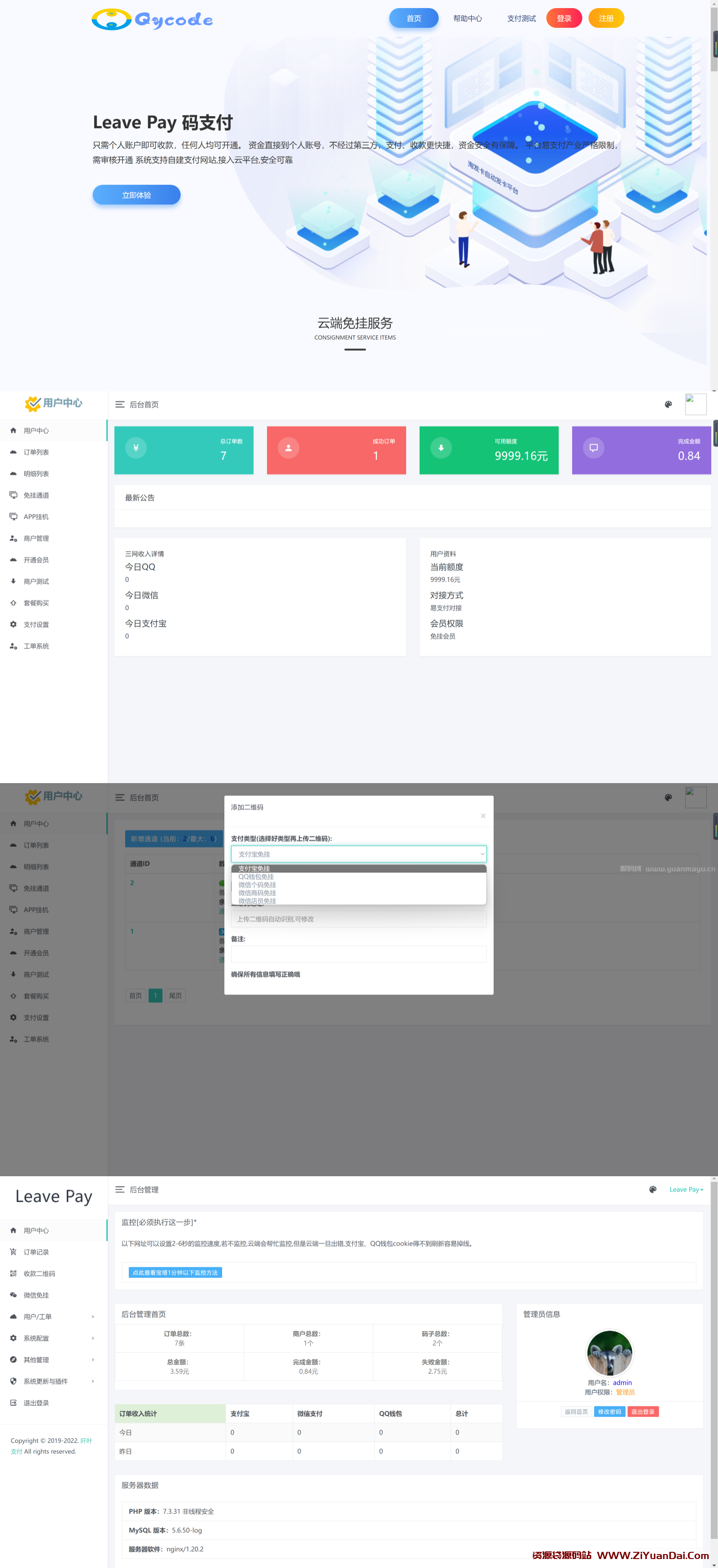Click the link 点此查看宝塔1分钟以下监控方法
The height and width of the screenshot is (1568, 718).
175,1272
